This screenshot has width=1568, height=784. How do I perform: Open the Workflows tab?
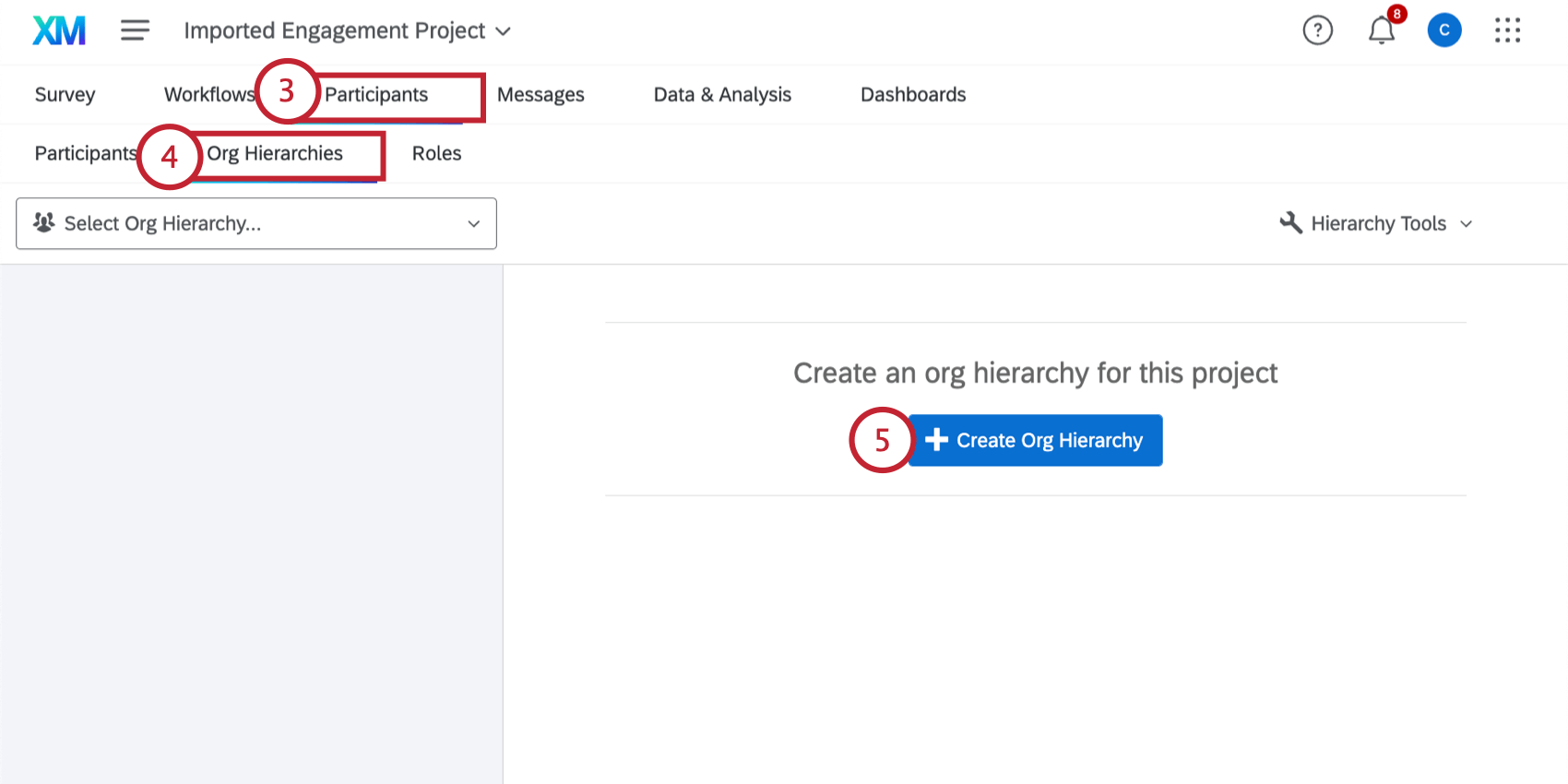pos(208,95)
